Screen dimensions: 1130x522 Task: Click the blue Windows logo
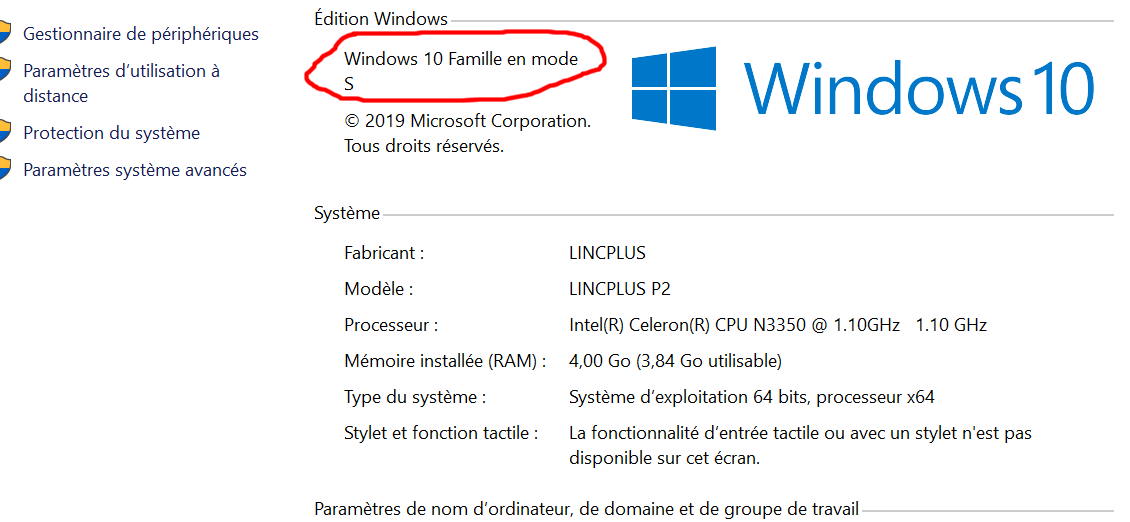coord(674,88)
